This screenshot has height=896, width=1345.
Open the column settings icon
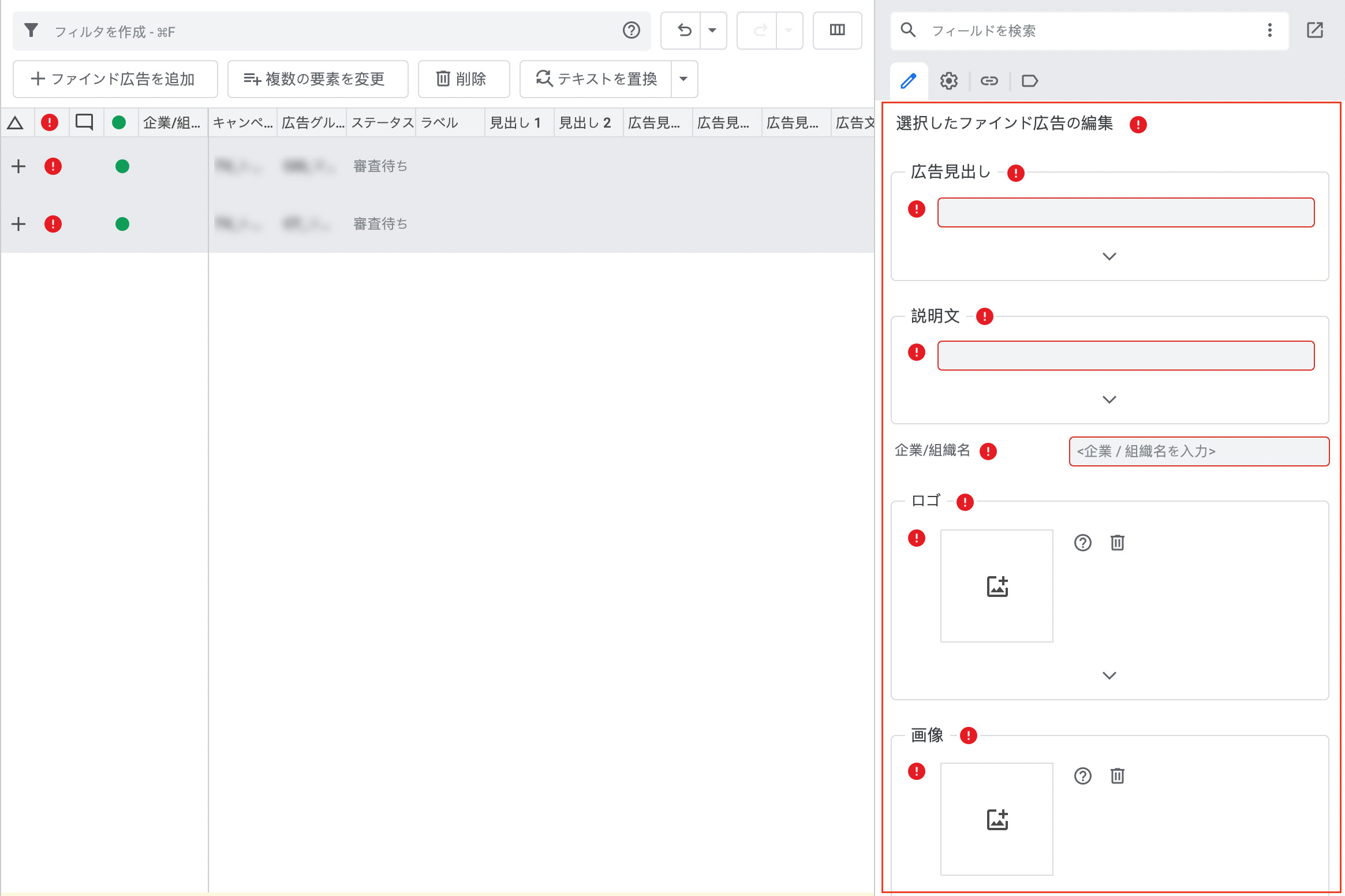837,30
